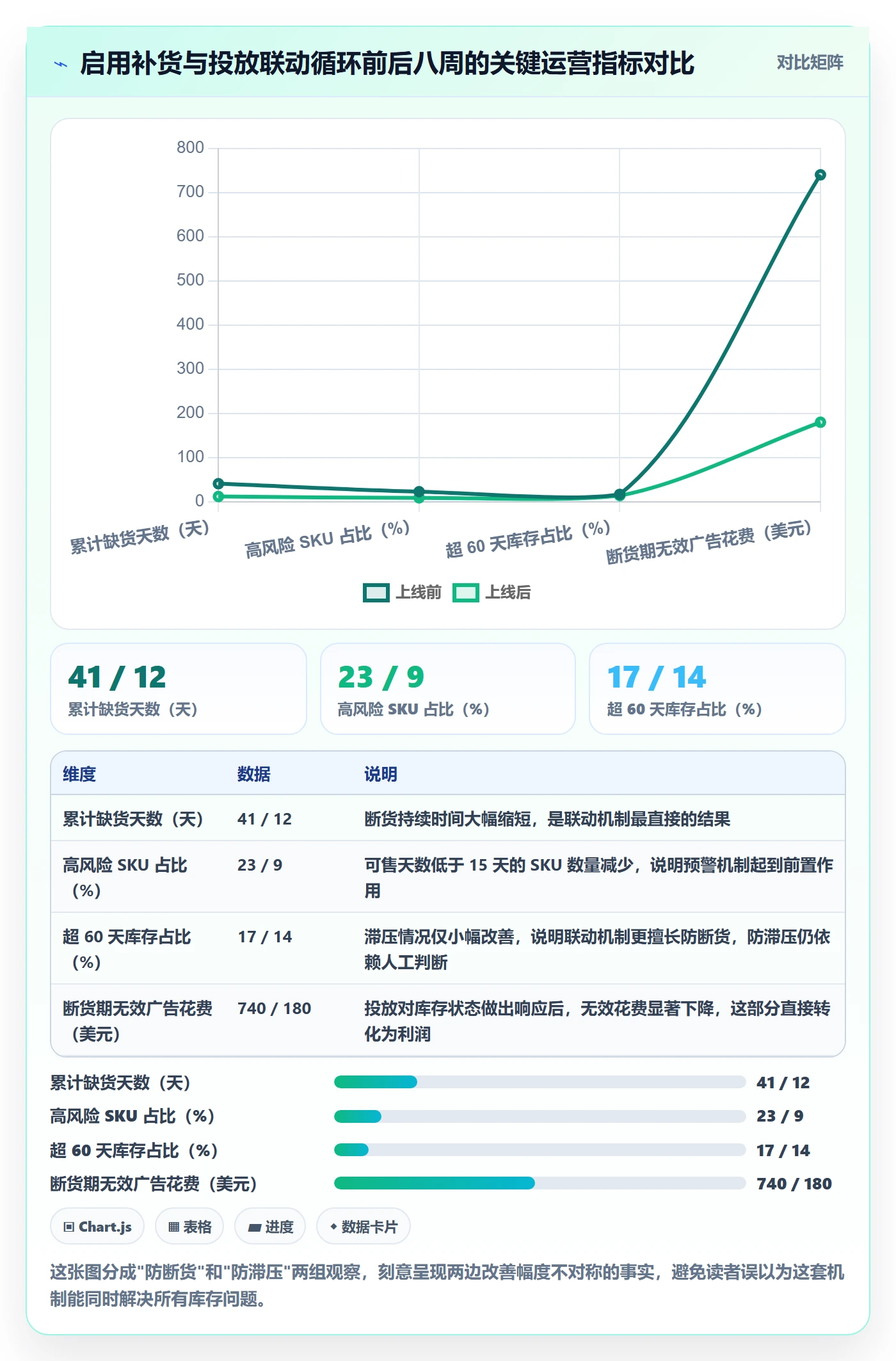The image size is (896, 1361).
Task: Click the 进度 tag chip
Action: (x=270, y=1227)
